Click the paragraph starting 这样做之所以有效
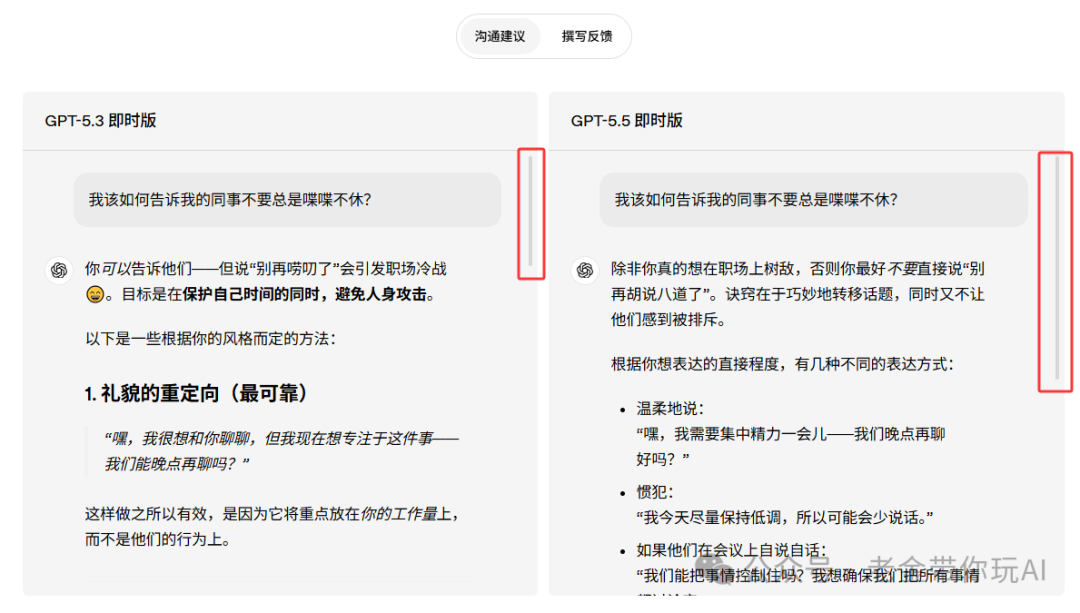The image size is (1080, 613). (272, 526)
